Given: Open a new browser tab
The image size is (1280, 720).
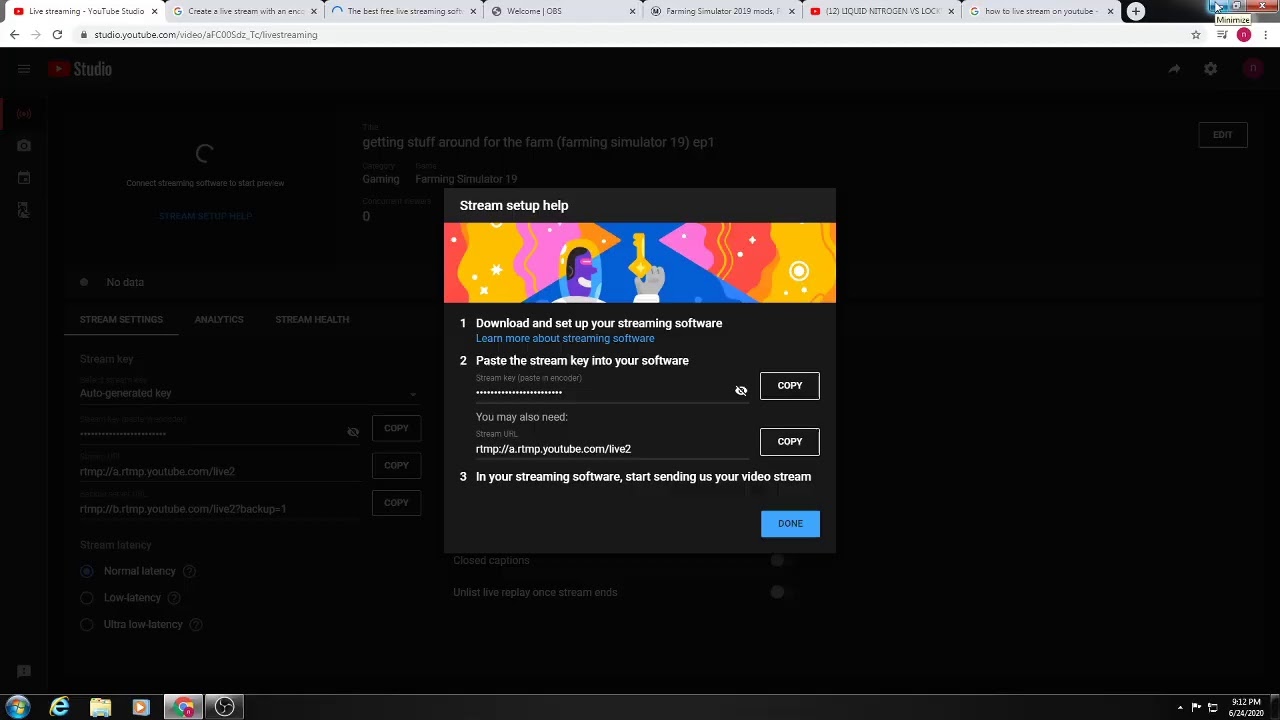Looking at the screenshot, I should point(1136,12).
